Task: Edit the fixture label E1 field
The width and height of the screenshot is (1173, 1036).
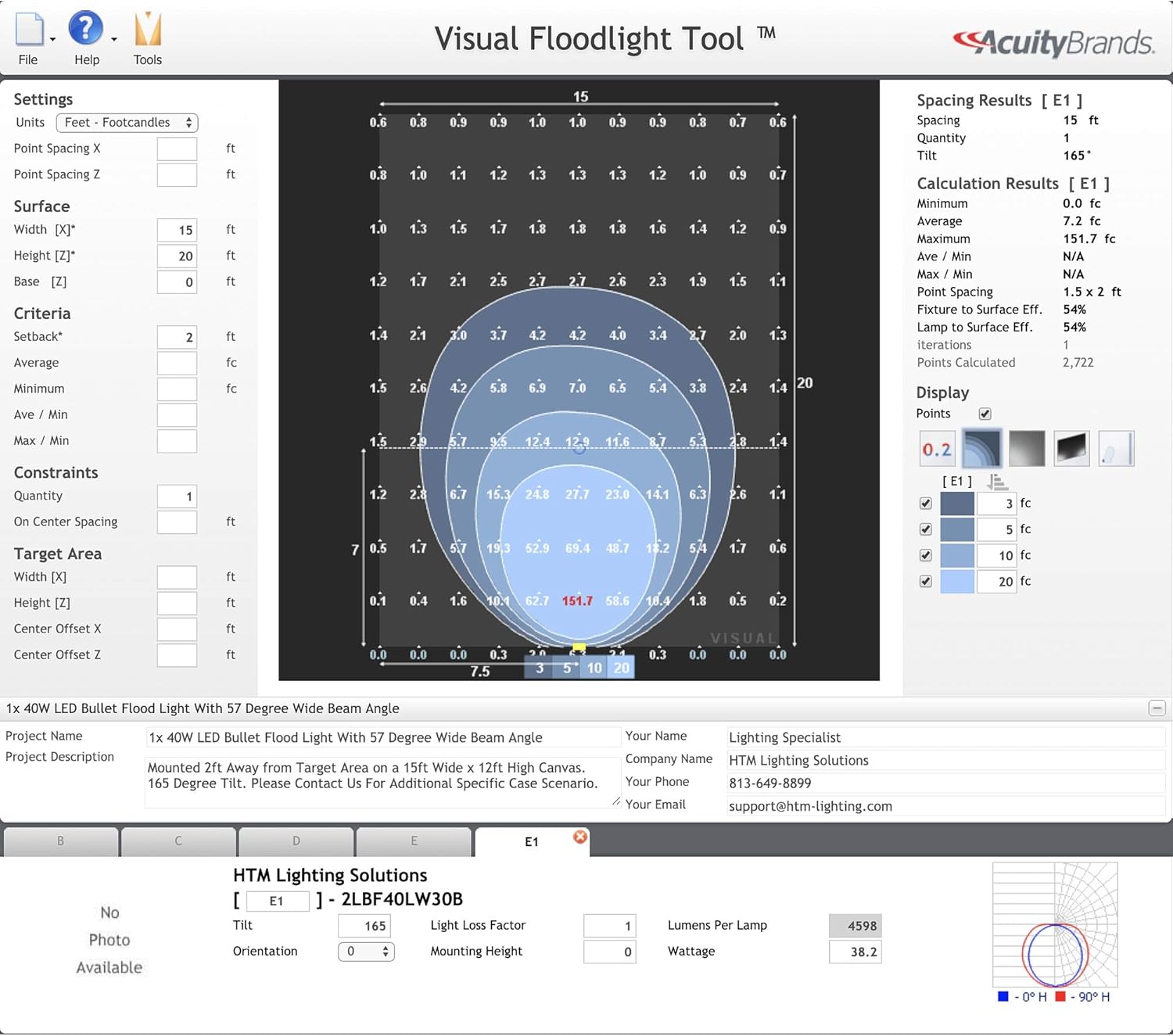Action: pos(278,901)
